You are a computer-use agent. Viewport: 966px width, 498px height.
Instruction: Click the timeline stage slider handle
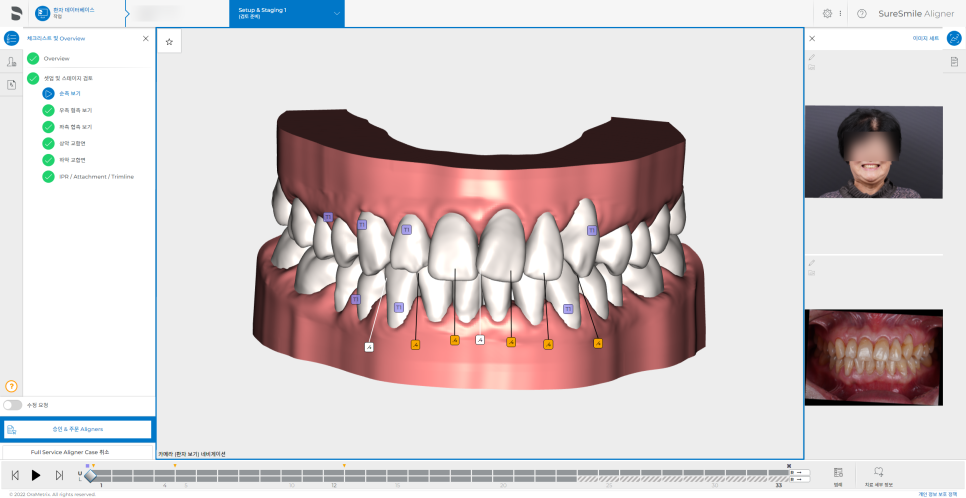90,475
